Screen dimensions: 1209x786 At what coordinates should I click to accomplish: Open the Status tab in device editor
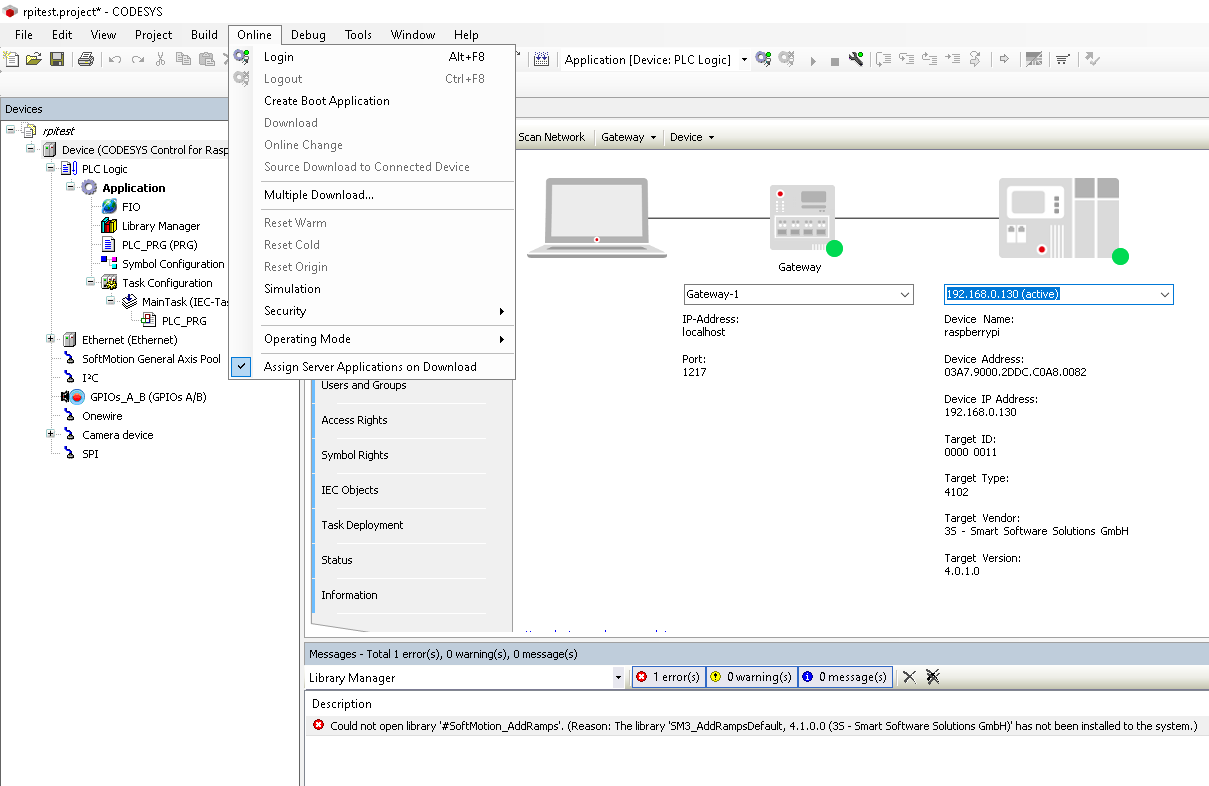(401, 560)
